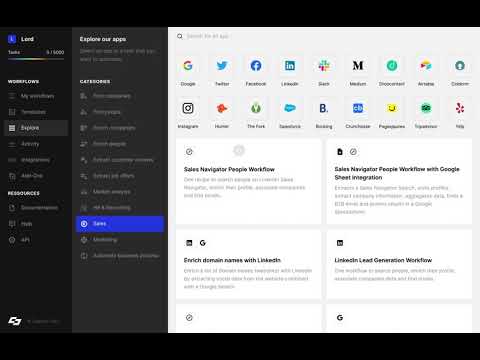Open Add-Ons in the sidebar
Image resolution: width=480 pixels, height=360 pixels.
(x=36, y=176)
